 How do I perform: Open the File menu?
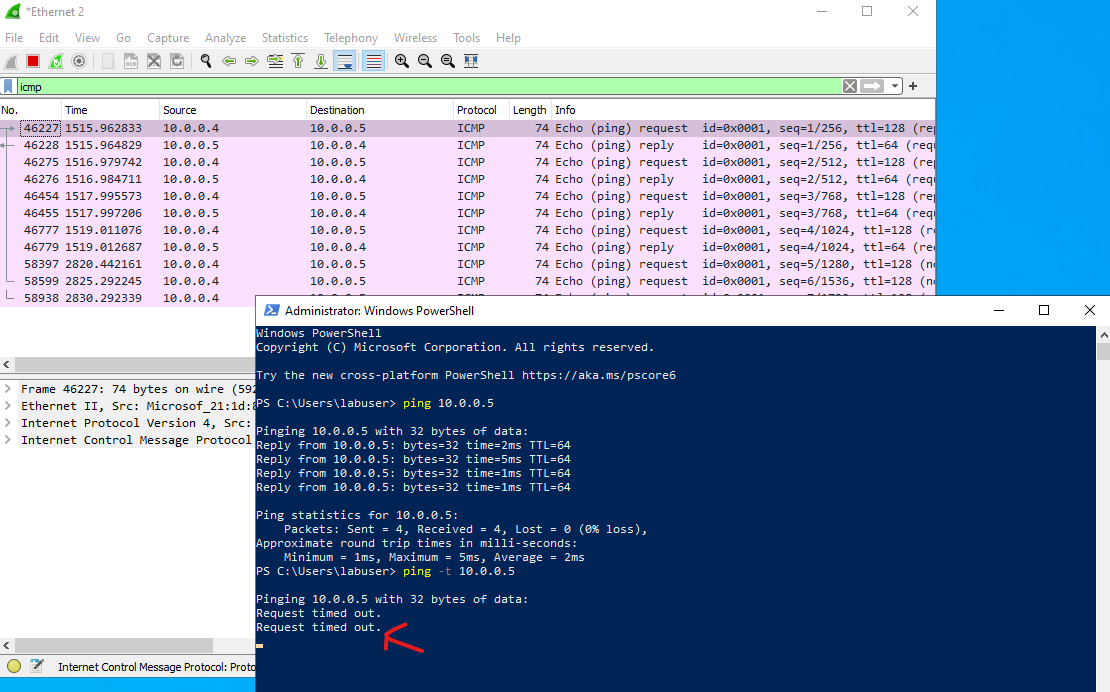pyautogui.click(x=14, y=38)
